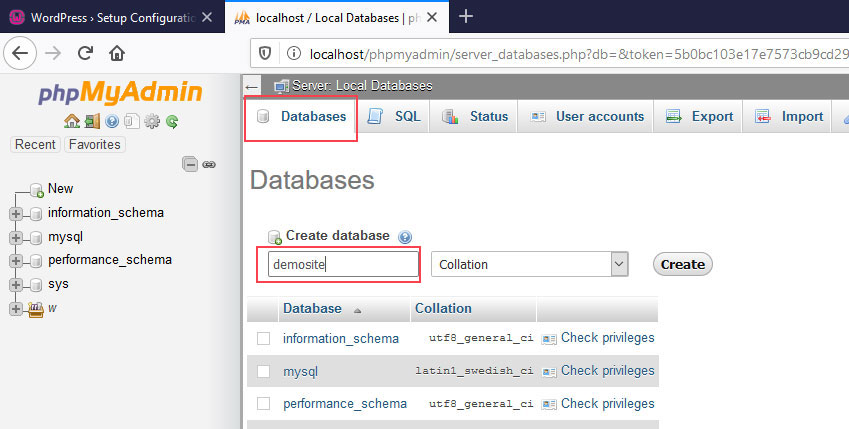This screenshot has width=849, height=429.
Task: Open navigation panel settings gear icon
Action: 152,121
